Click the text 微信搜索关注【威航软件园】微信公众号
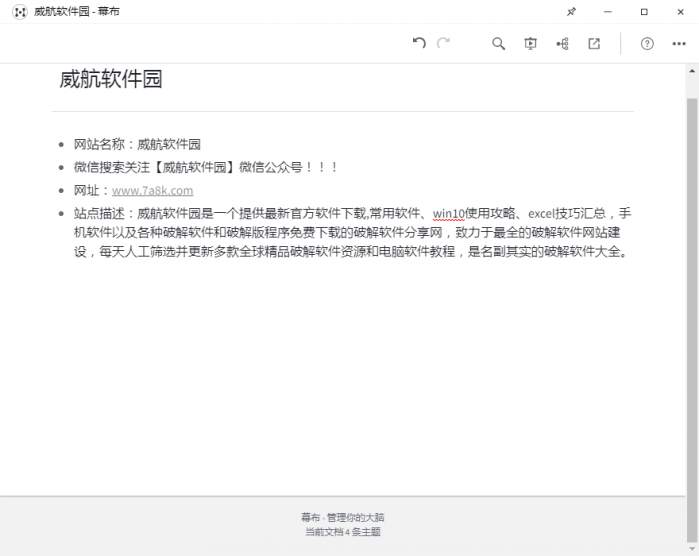This screenshot has width=699, height=556. click(x=188, y=168)
